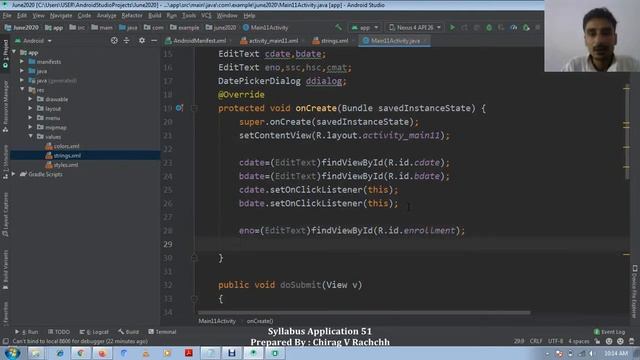This screenshot has width=640, height=360.
Task: Open the VCS menu
Action: coord(206,16)
